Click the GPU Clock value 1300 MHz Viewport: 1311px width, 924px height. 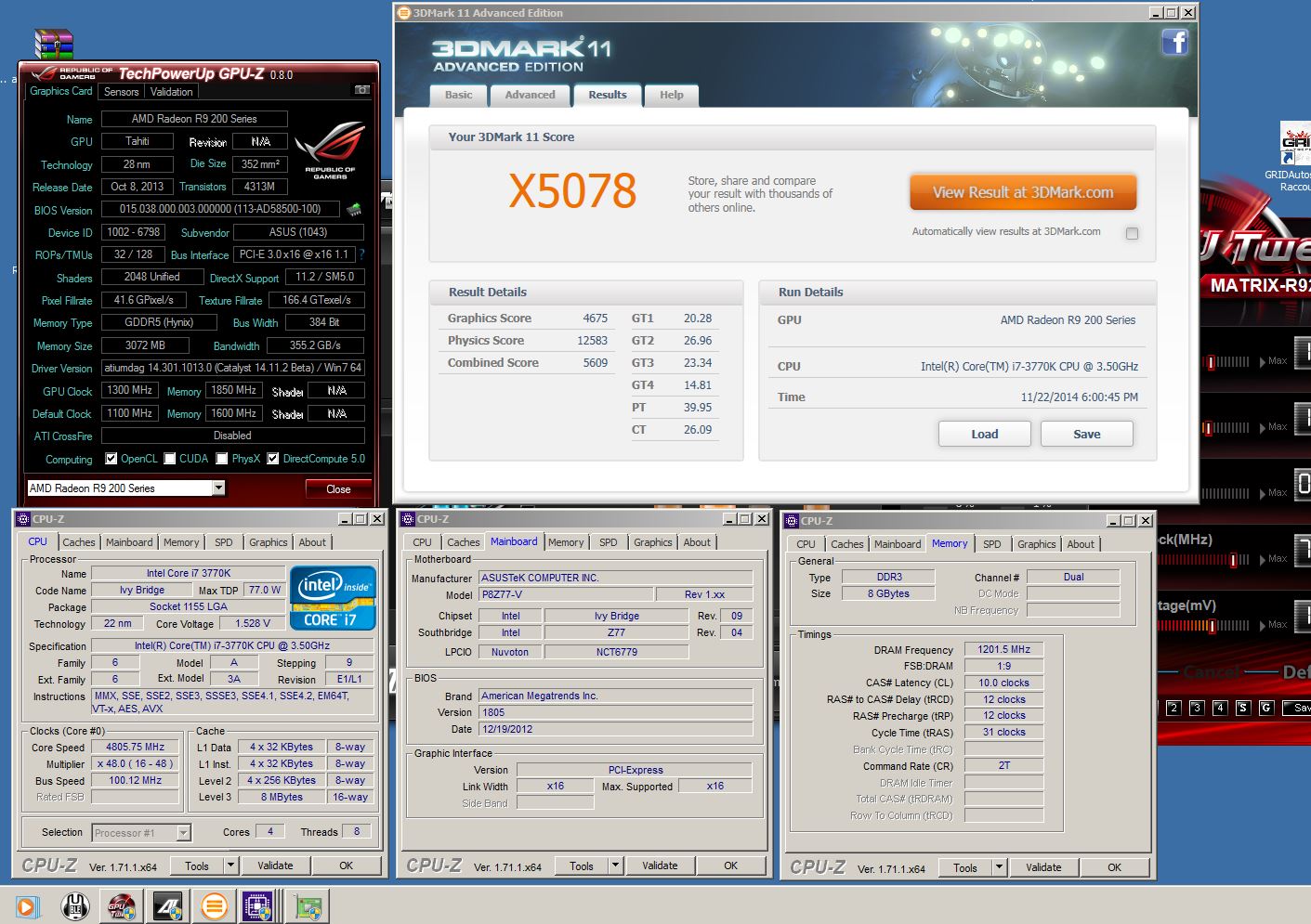click(129, 390)
